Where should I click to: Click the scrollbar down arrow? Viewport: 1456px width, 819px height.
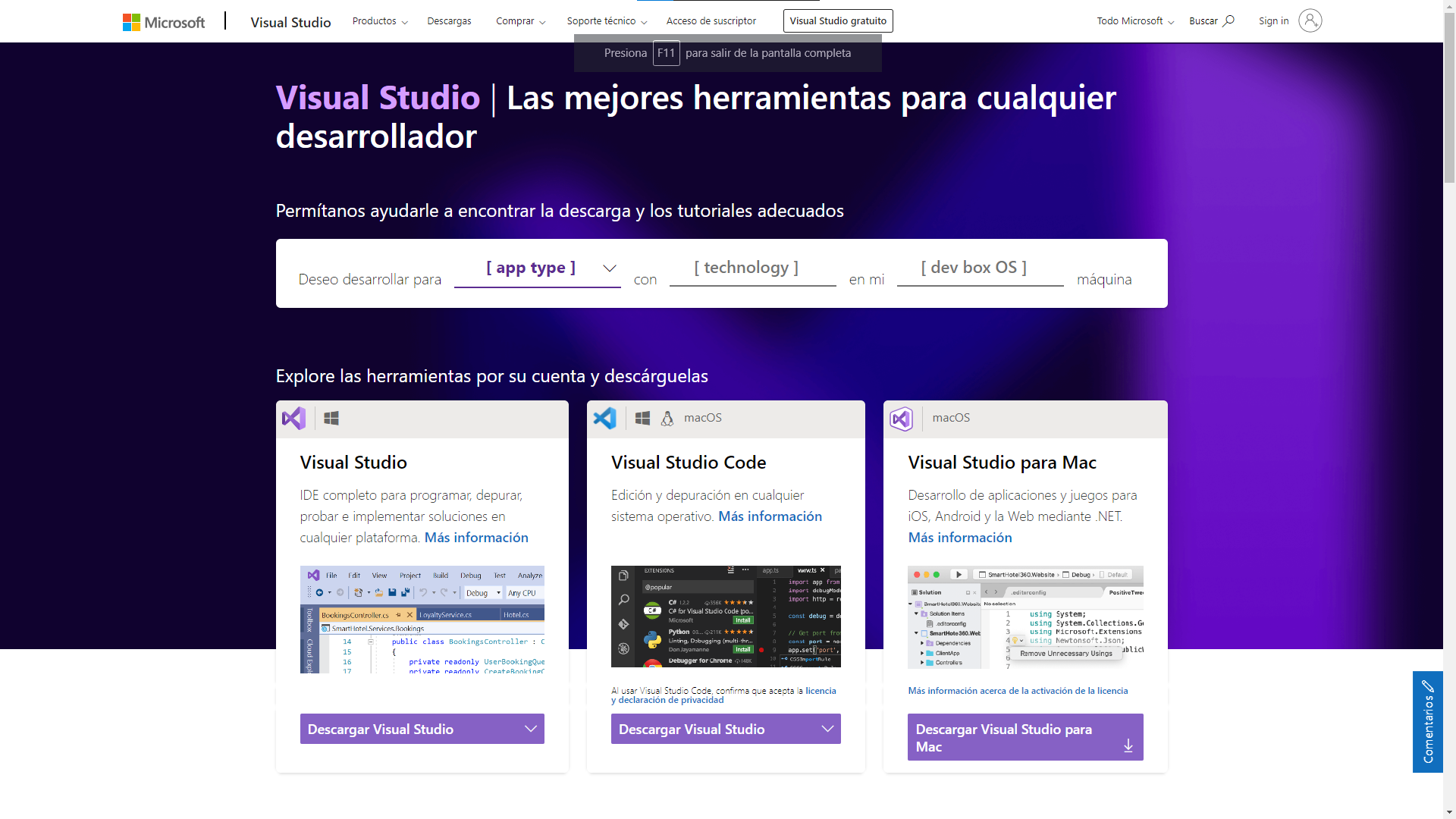click(1449, 811)
